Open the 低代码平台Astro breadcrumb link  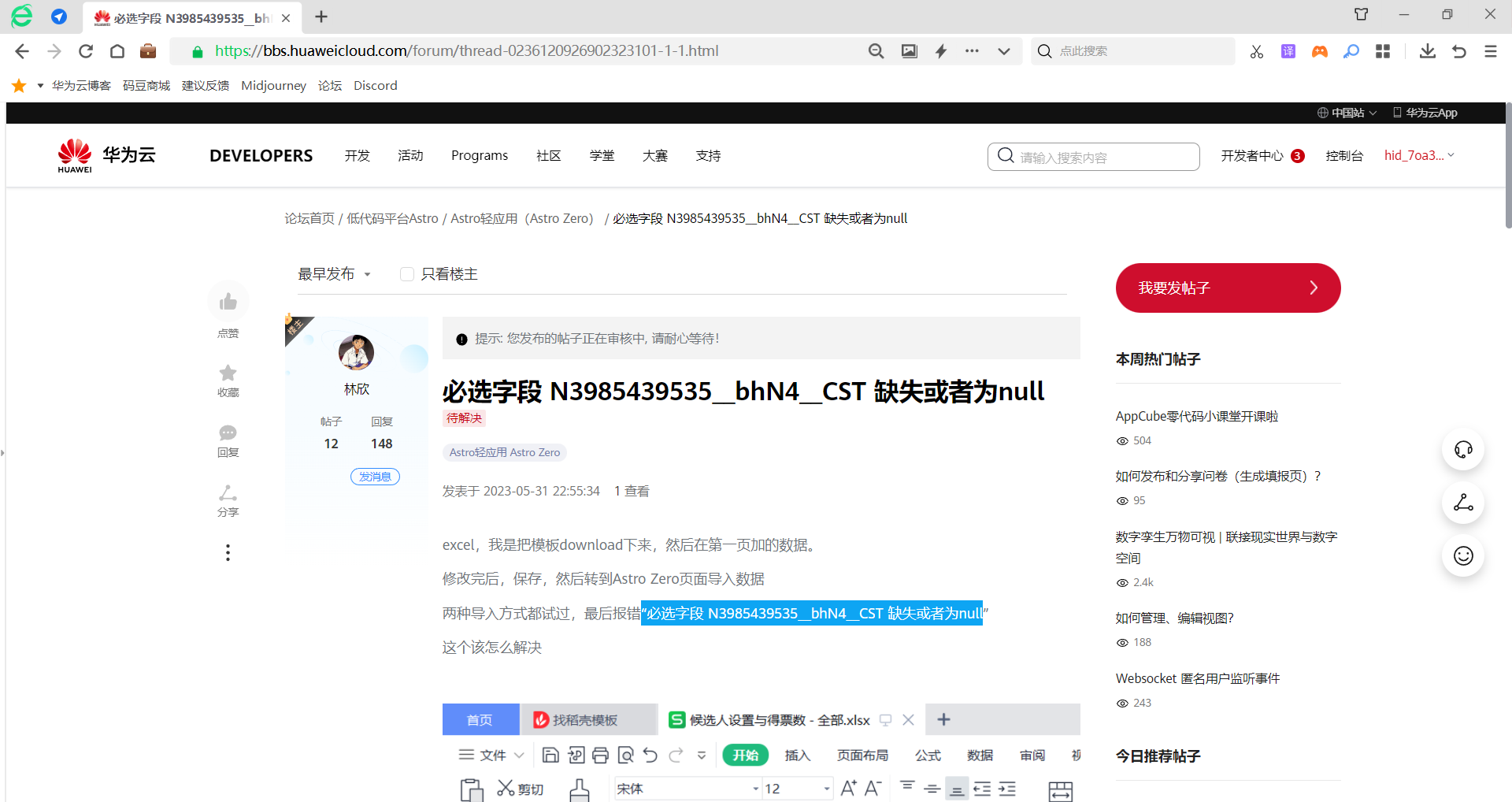pos(393,218)
